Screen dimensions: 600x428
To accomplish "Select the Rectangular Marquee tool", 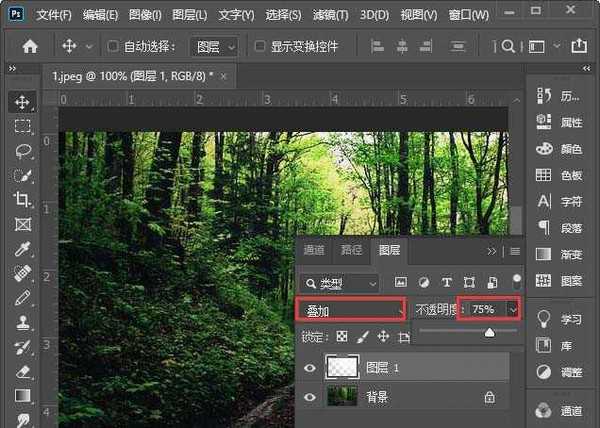I will (22, 126).
